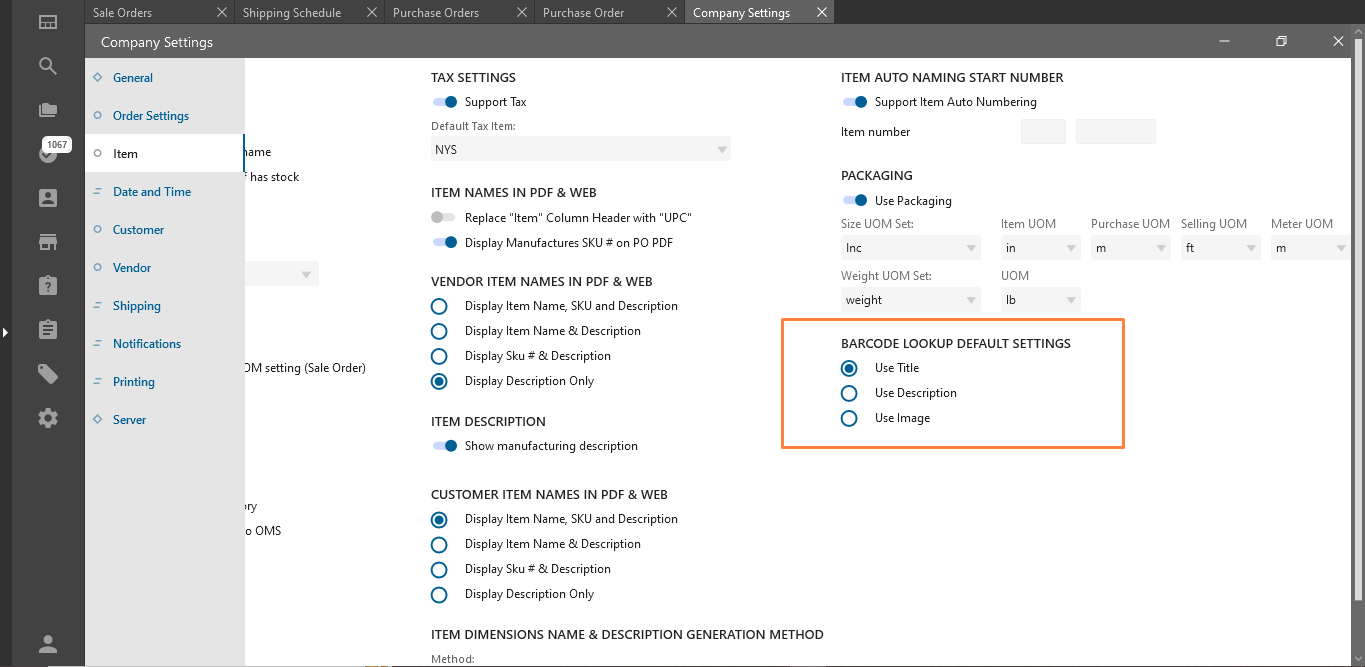Viewport: 1365px width, 667px height.
Task: Go to the Notifications settings section
Action: [x=147, y=344]
